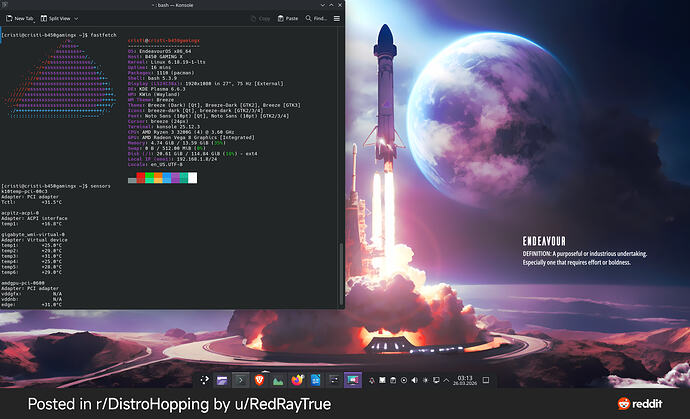Select the CPU AMD Ryzen 3 line

181,132
